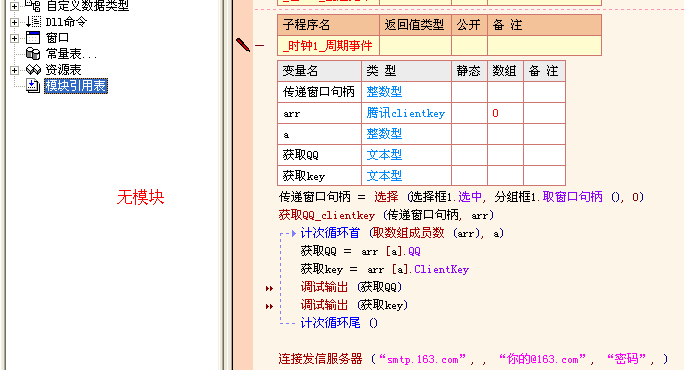Click the subroutine name _时钟1_周期事件
Image resolution: width=684 pixels, height=370 pixels.
coord(327,46)
